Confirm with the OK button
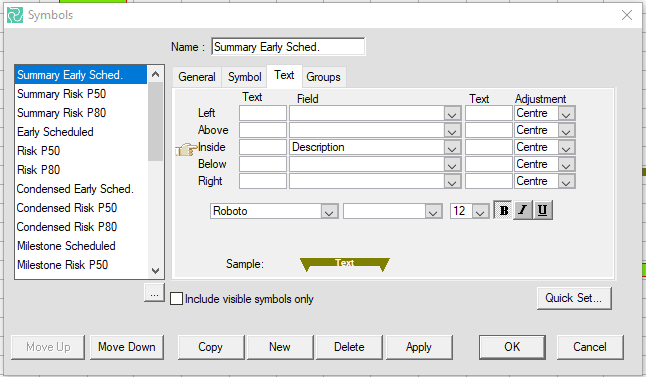Viewport: 646px width, 377px height. pyautogui.click(x=512, y=347)
